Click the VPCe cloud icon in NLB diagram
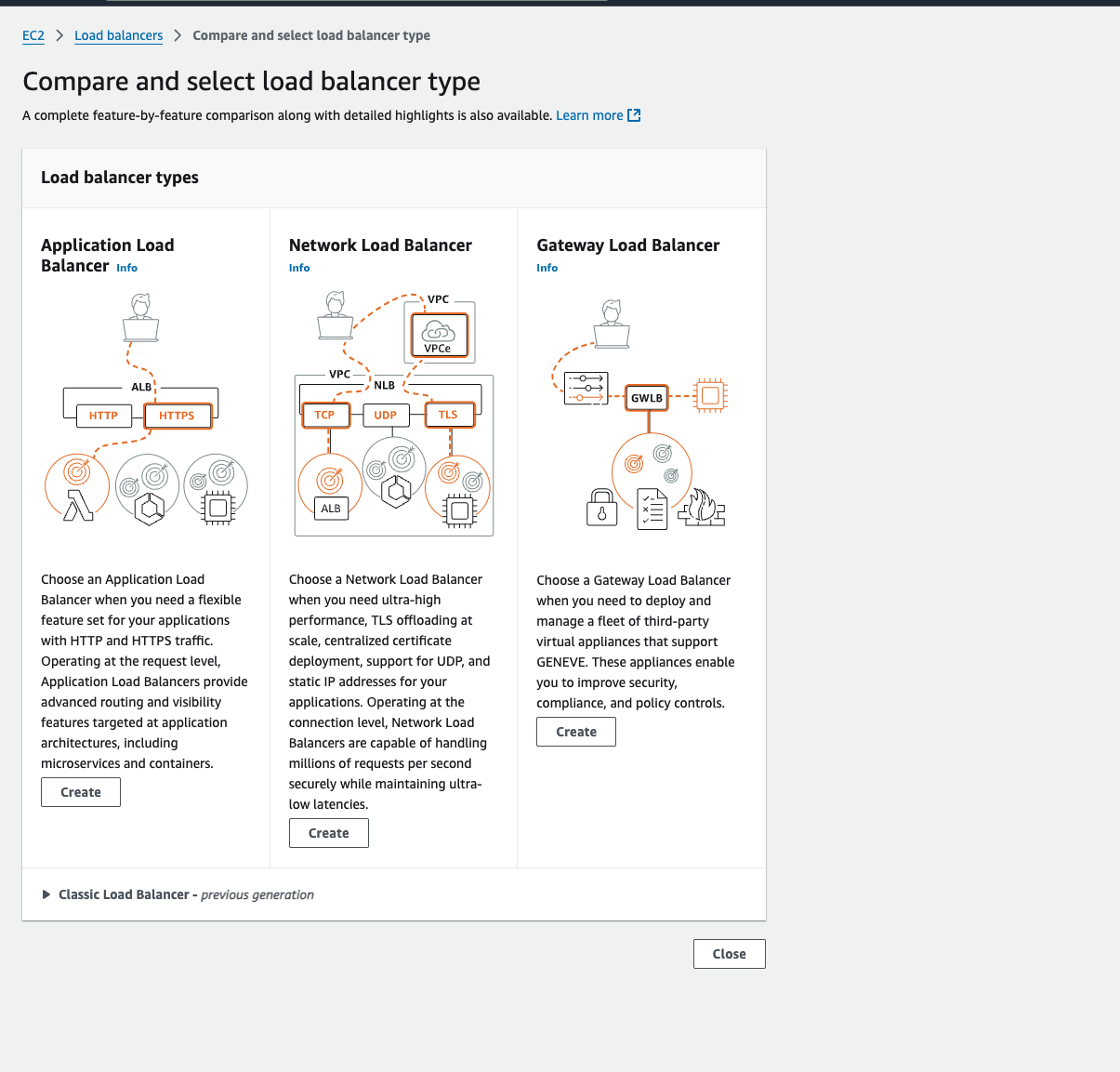Screen dimensions: 1120x1072 click(439, 336)
